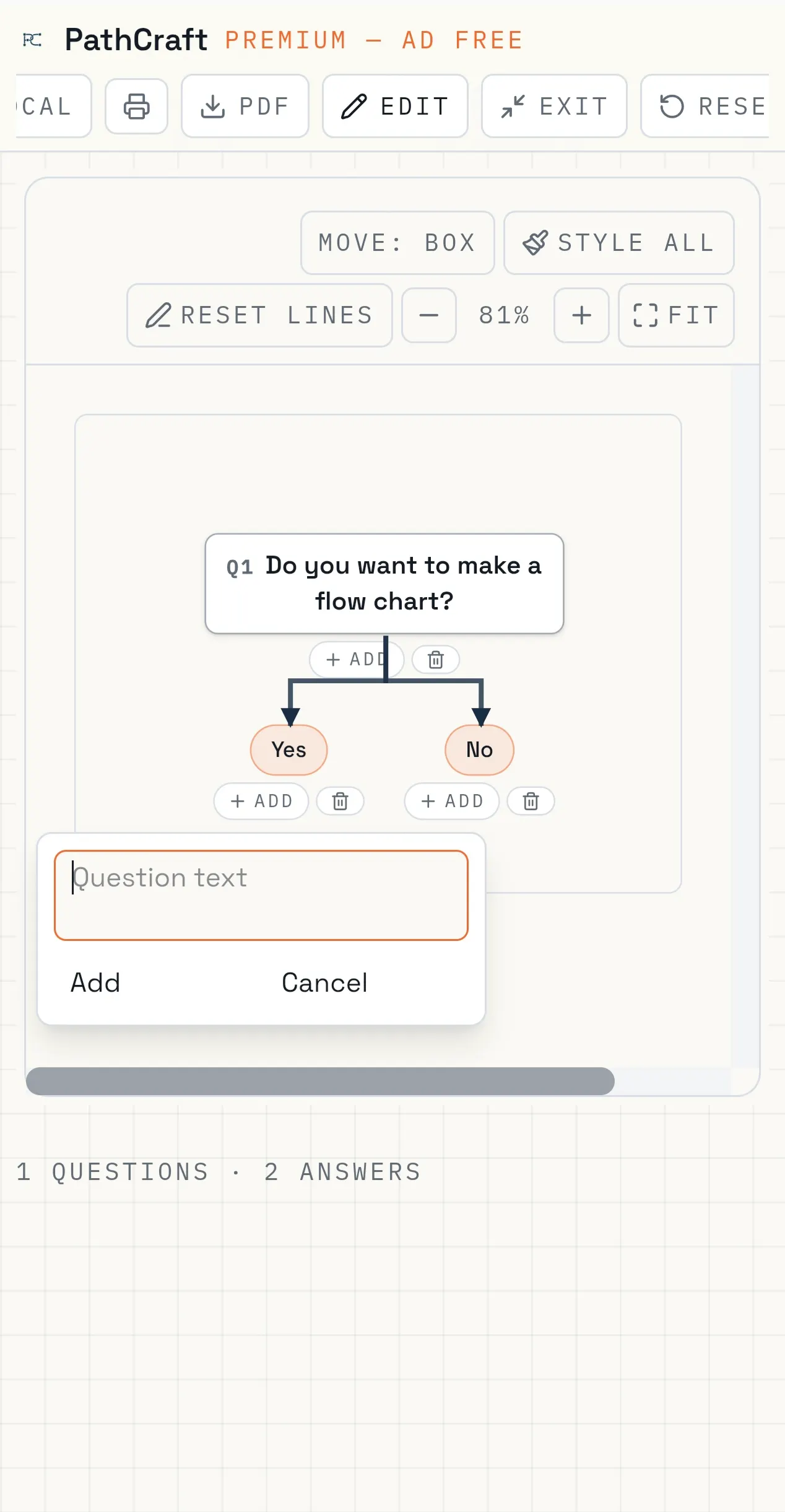Click the horizontal scrollbar of the canvas
This screenshot has height=1512, width=785.
point(320,1081)
